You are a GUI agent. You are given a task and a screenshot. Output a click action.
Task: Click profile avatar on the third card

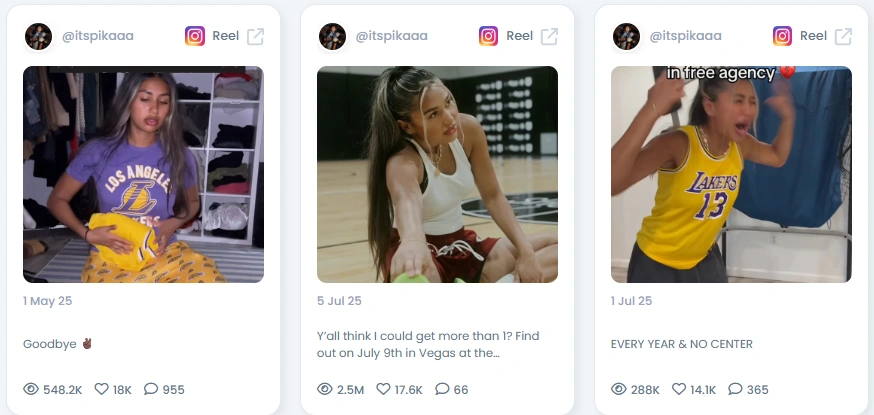pos(626,37)
